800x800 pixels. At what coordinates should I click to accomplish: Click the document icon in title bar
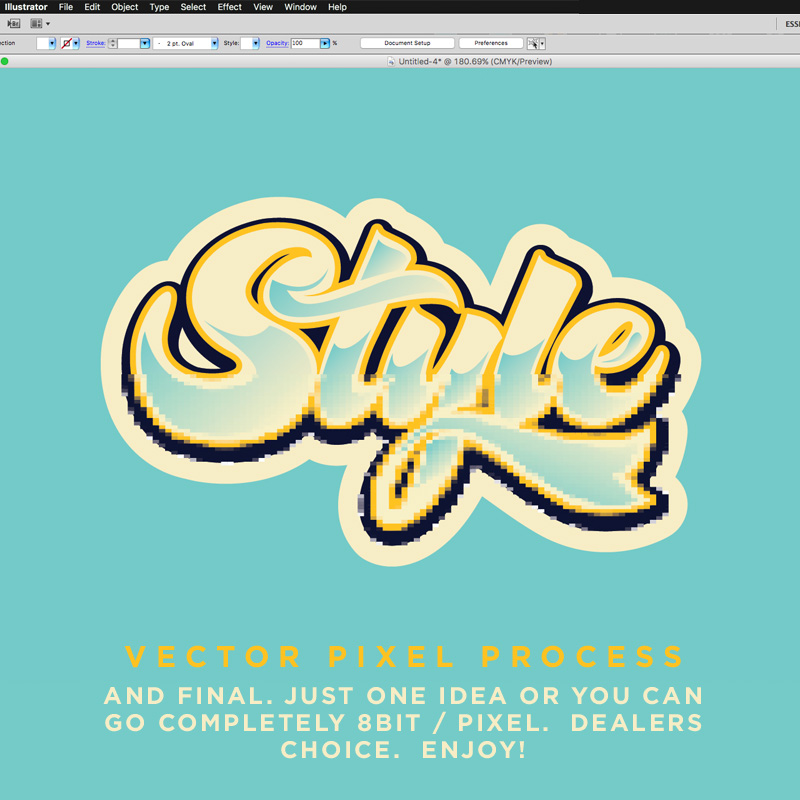pyautogui.click(x=391, y=62)
